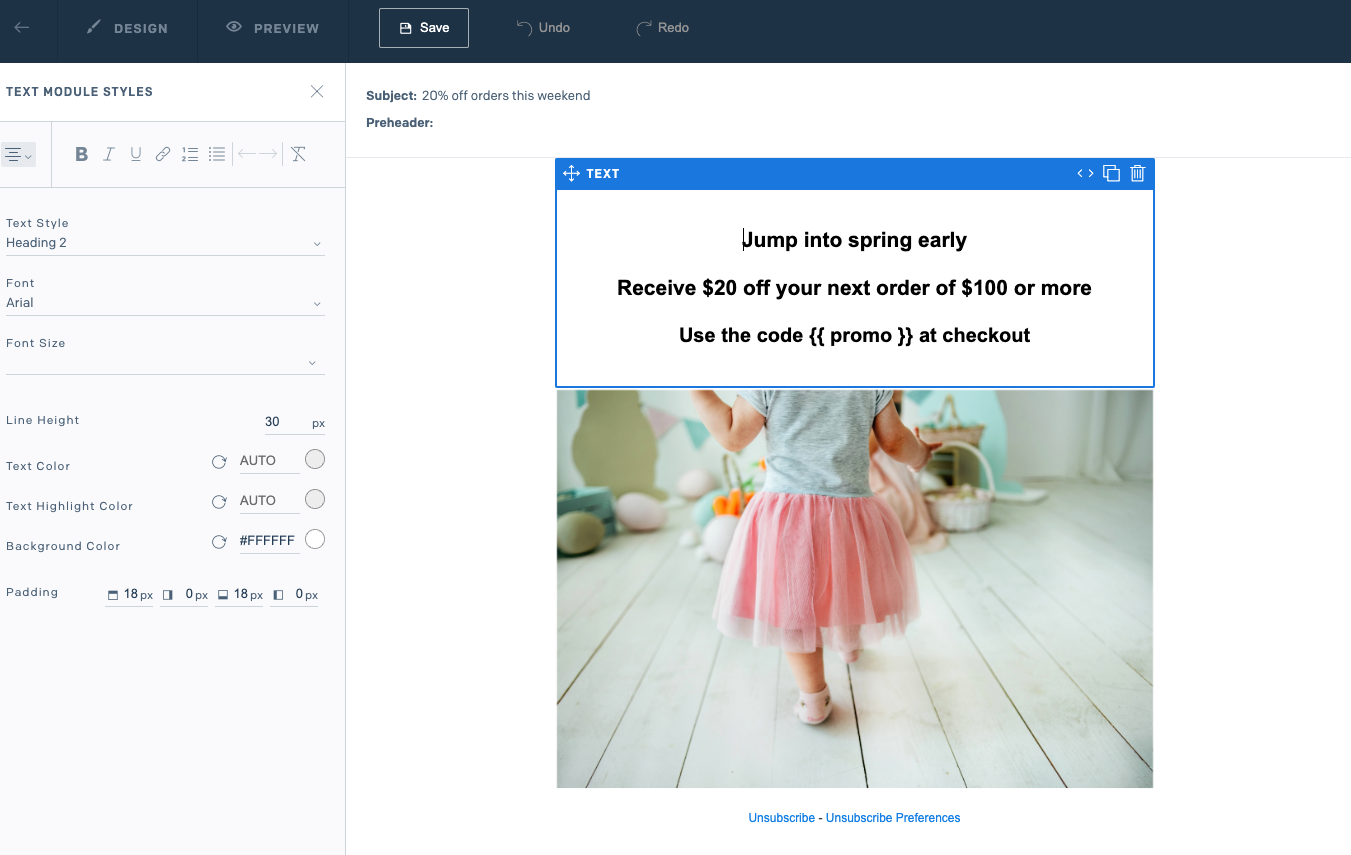Reset the Text Highlight Color
Image resolution: width=1351 pixels, height=855 pixels.
(x=219, y=502)
